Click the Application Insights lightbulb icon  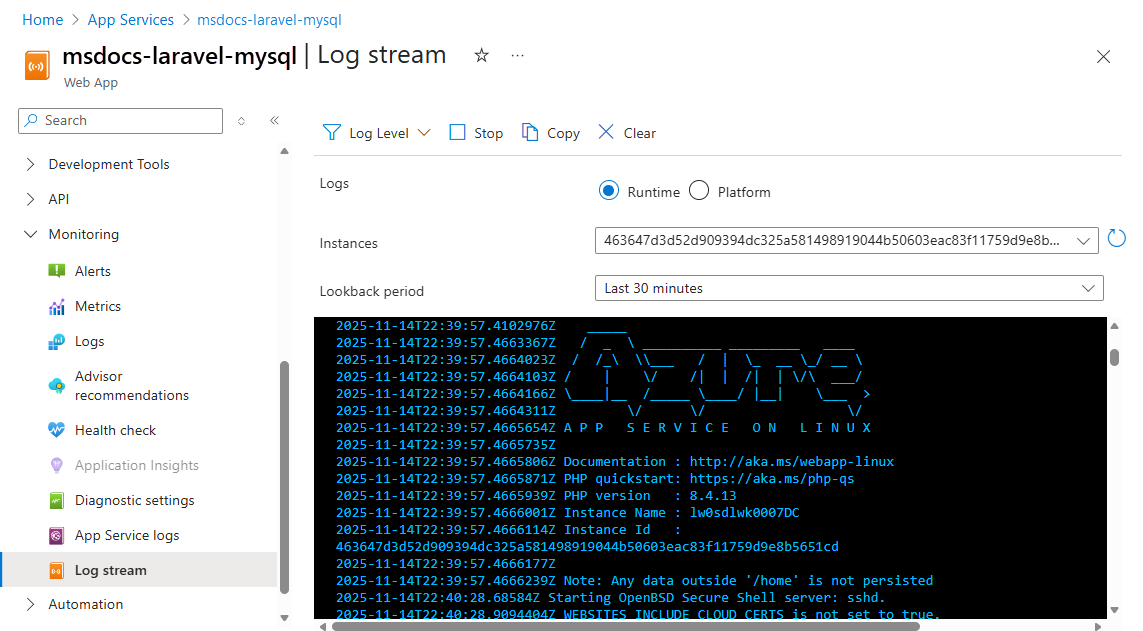(56, 465)
